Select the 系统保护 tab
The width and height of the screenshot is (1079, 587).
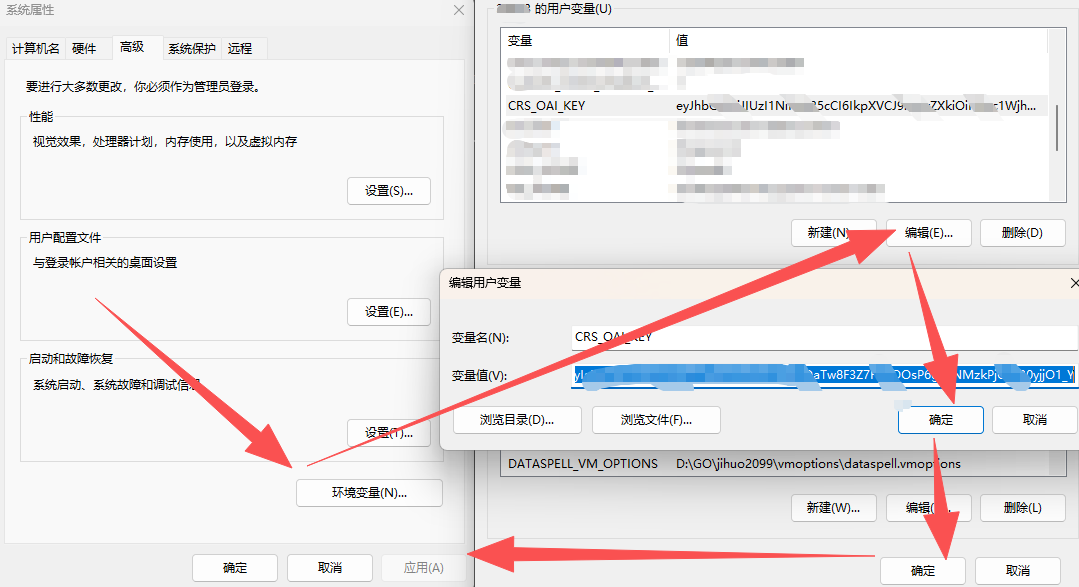click(191, 48)
